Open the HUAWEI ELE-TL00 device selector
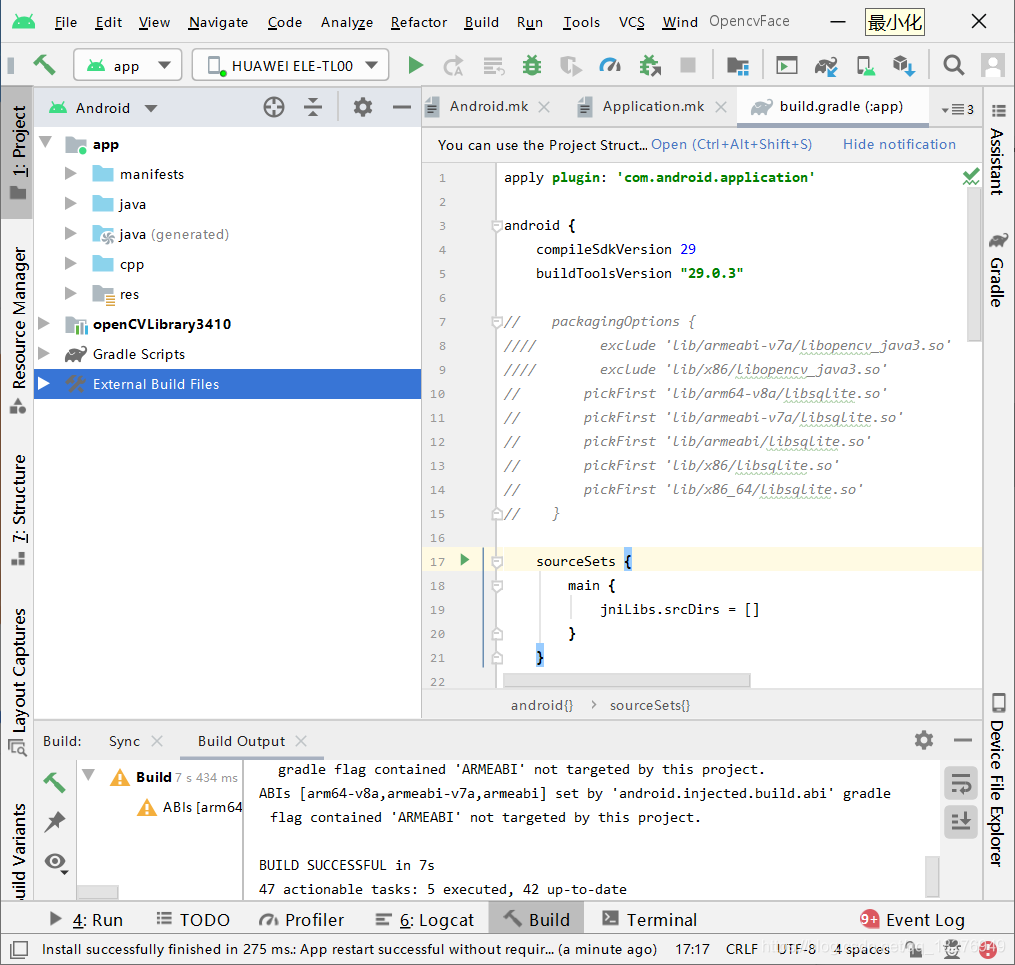Screen dimensions: 1015x965 click(x=289, y=64)
